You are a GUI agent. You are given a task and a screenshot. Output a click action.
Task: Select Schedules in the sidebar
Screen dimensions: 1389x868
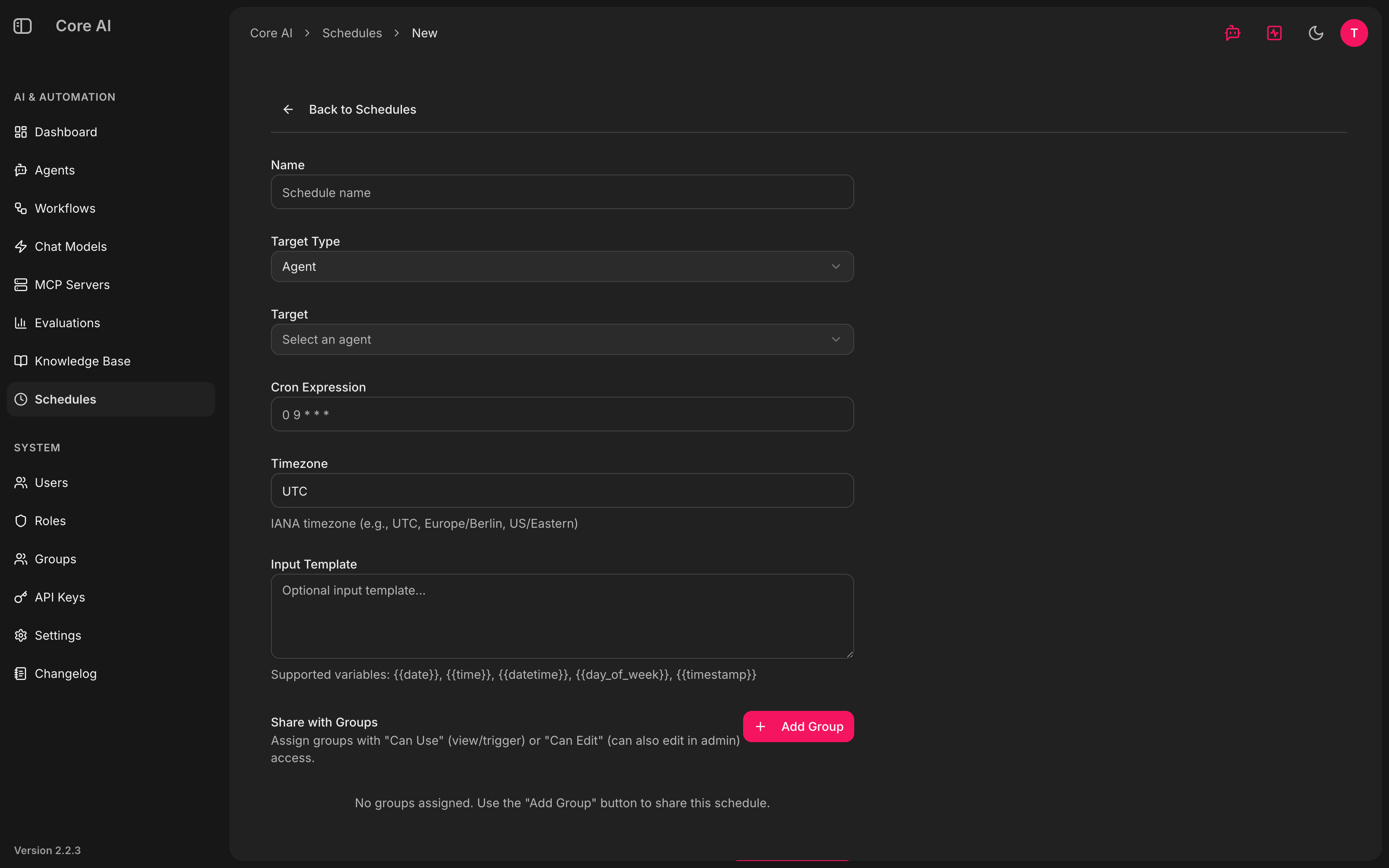(x=111, y=399)
